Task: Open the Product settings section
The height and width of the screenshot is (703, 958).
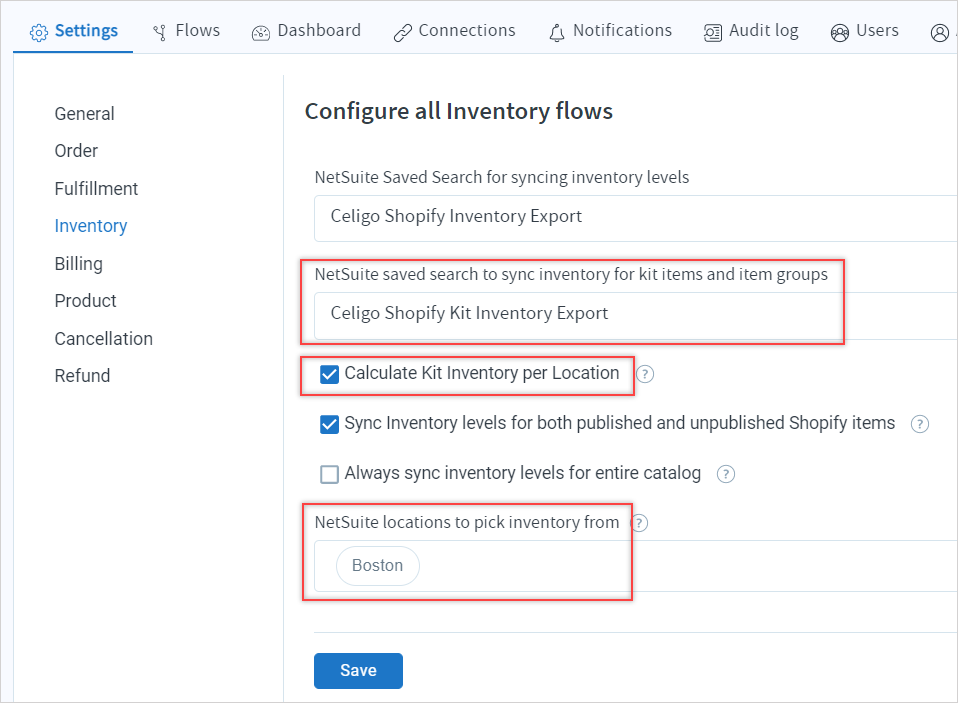Action: point(85,301)
